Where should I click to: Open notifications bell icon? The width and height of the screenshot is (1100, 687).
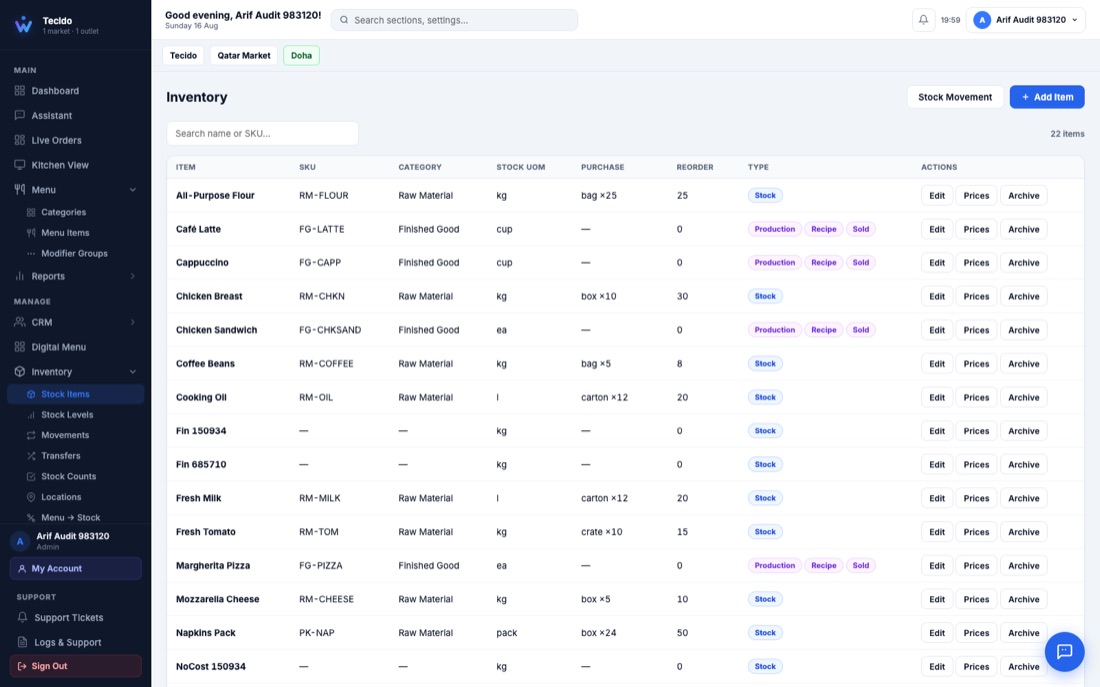[923, 20]
